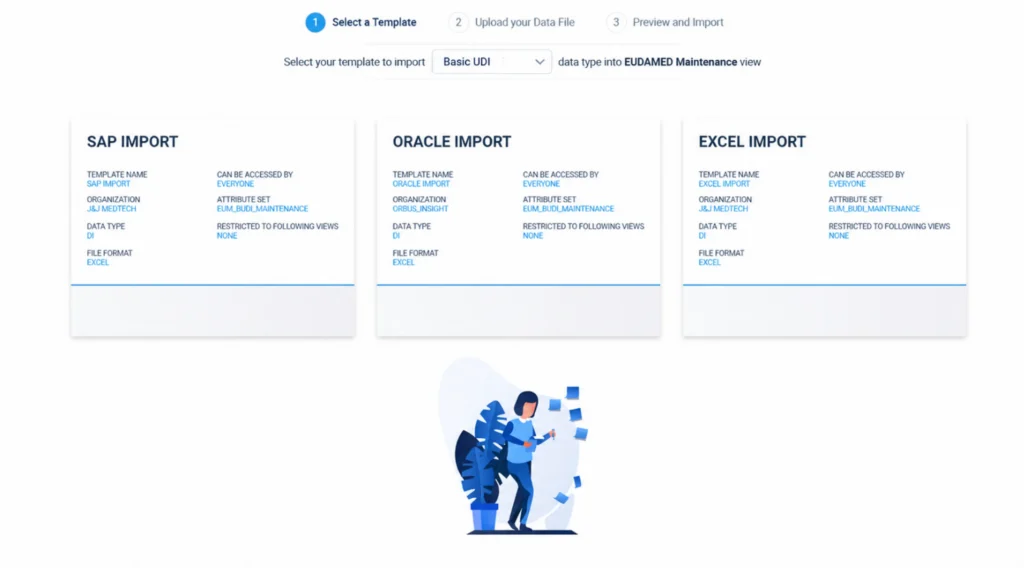
Task: Click J&J MEDTECH in EXCEL IMPORT card
Action: click(x=723, y=209)
